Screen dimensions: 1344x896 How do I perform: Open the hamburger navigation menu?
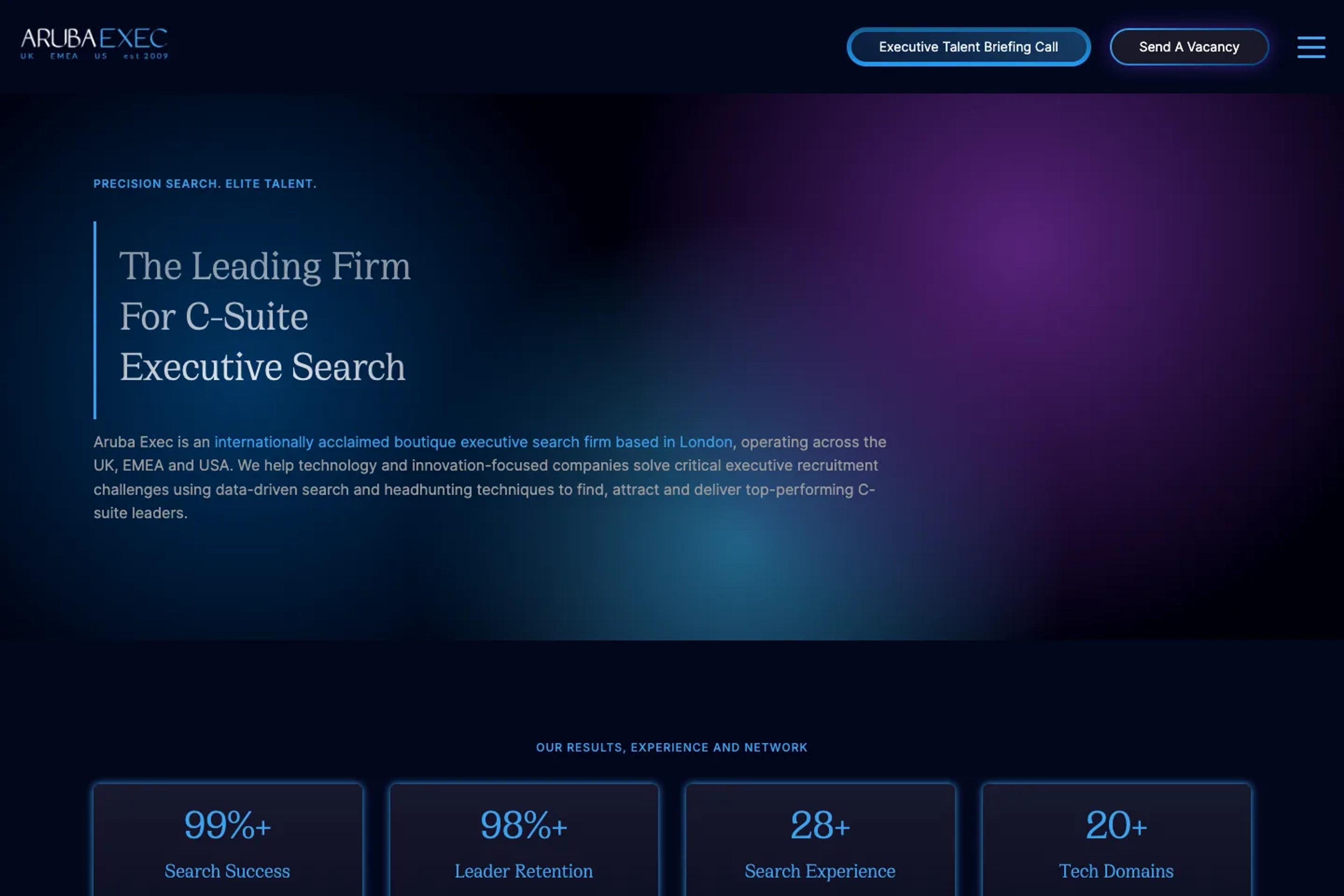(1311, 47)
